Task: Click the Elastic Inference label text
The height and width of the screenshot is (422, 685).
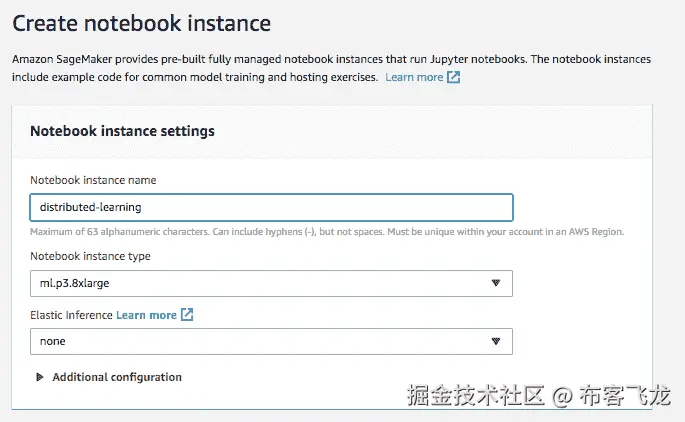Action: [71, 315]
